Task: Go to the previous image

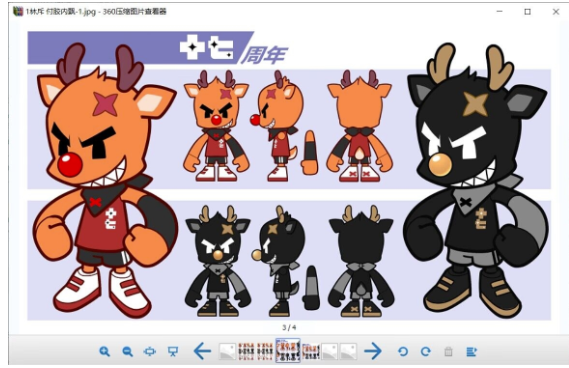Action: [202, 351]
